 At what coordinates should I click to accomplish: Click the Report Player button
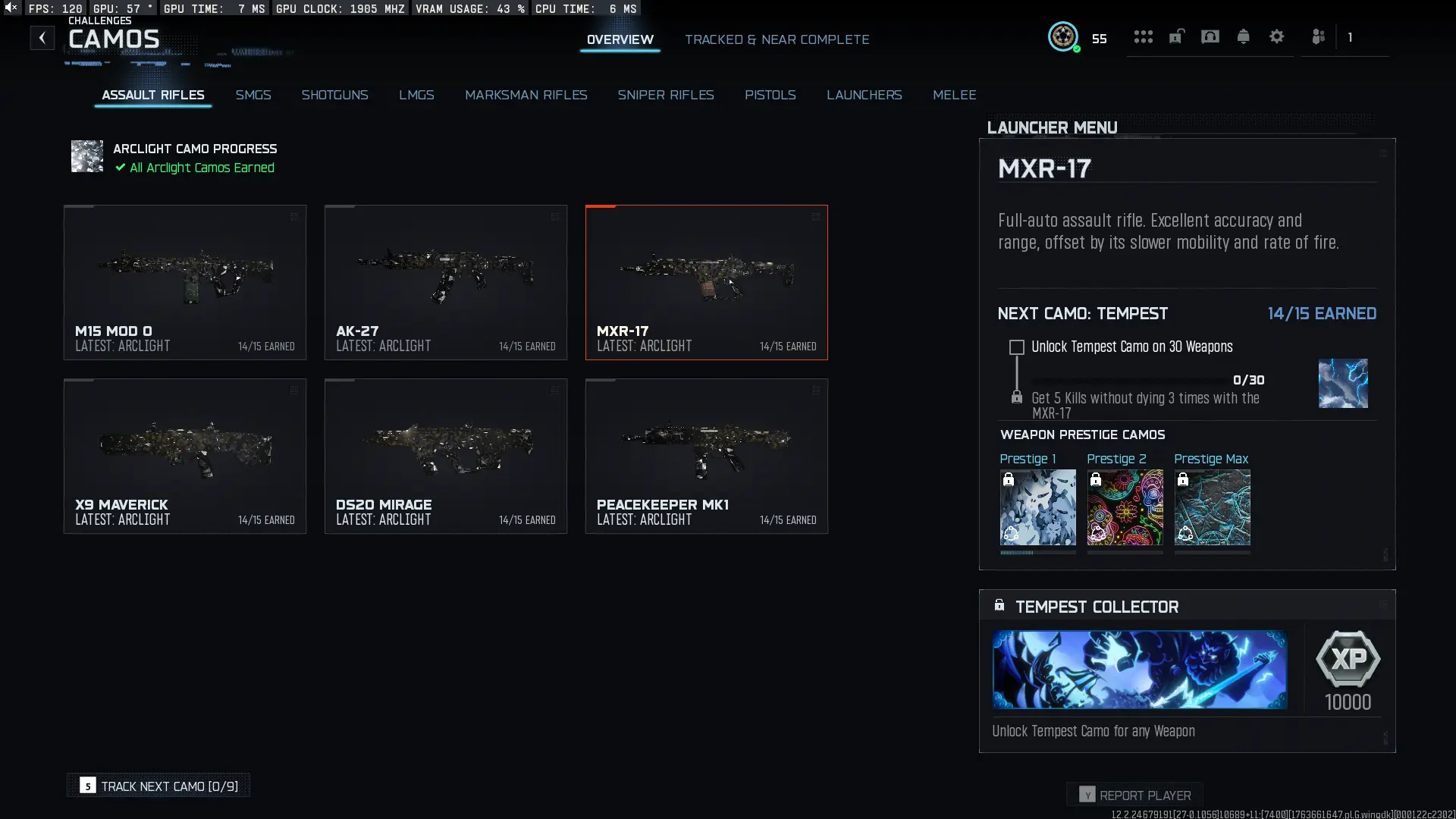tap(1134, 795)
